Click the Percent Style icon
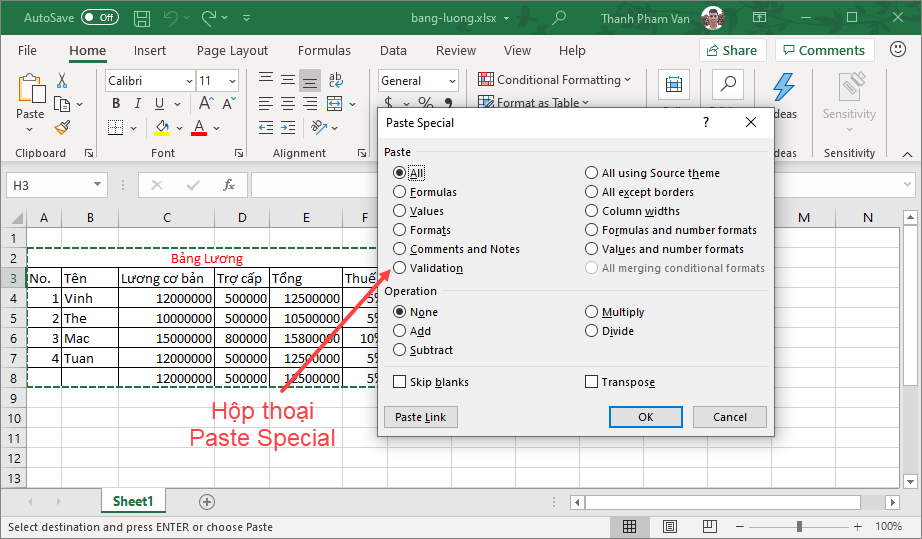Screen dimensions: 922x539 [x=426, y=103]
